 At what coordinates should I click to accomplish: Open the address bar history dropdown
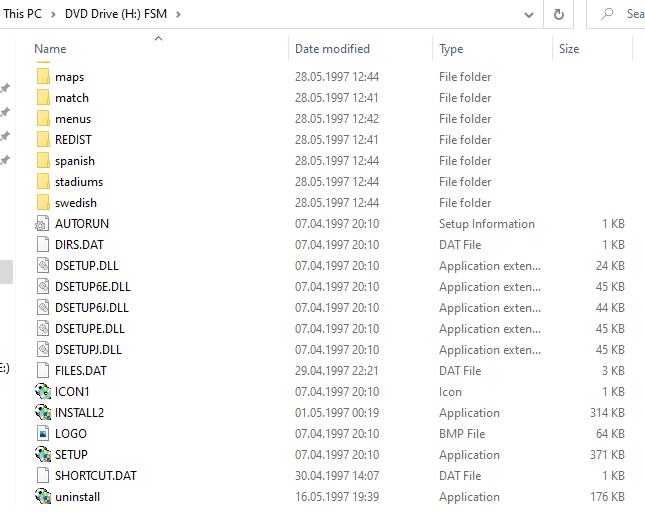[x=528, y=14]
